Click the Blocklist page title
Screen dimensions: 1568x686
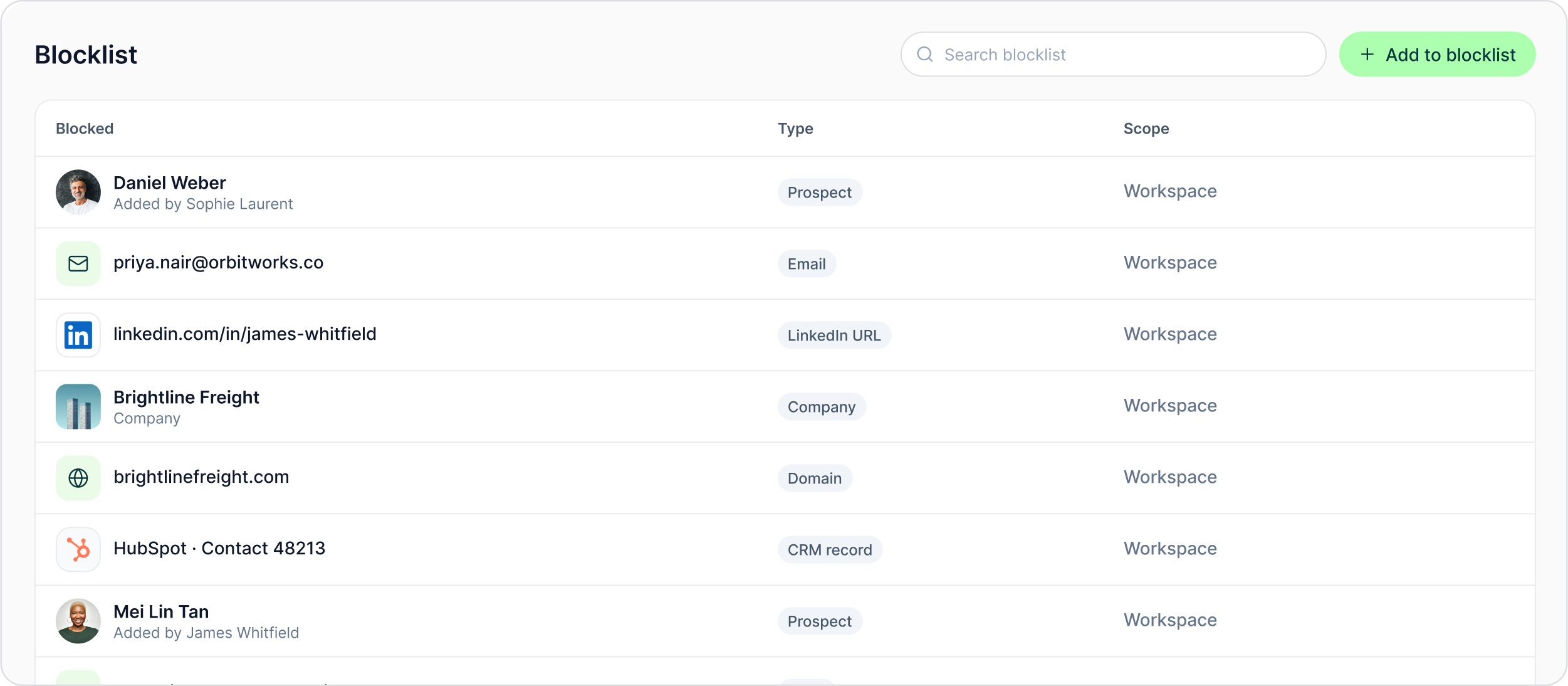pyautogui.click(x=86, y=55)
